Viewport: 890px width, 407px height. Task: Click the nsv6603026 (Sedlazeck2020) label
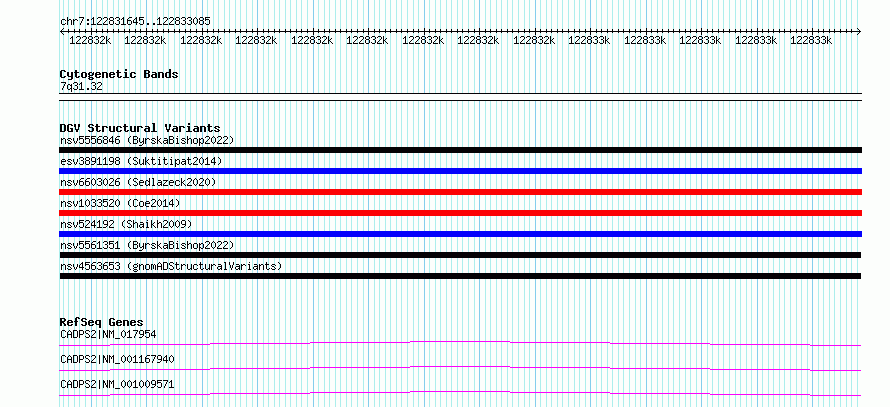pyautogui.click(x=138, y=182)
